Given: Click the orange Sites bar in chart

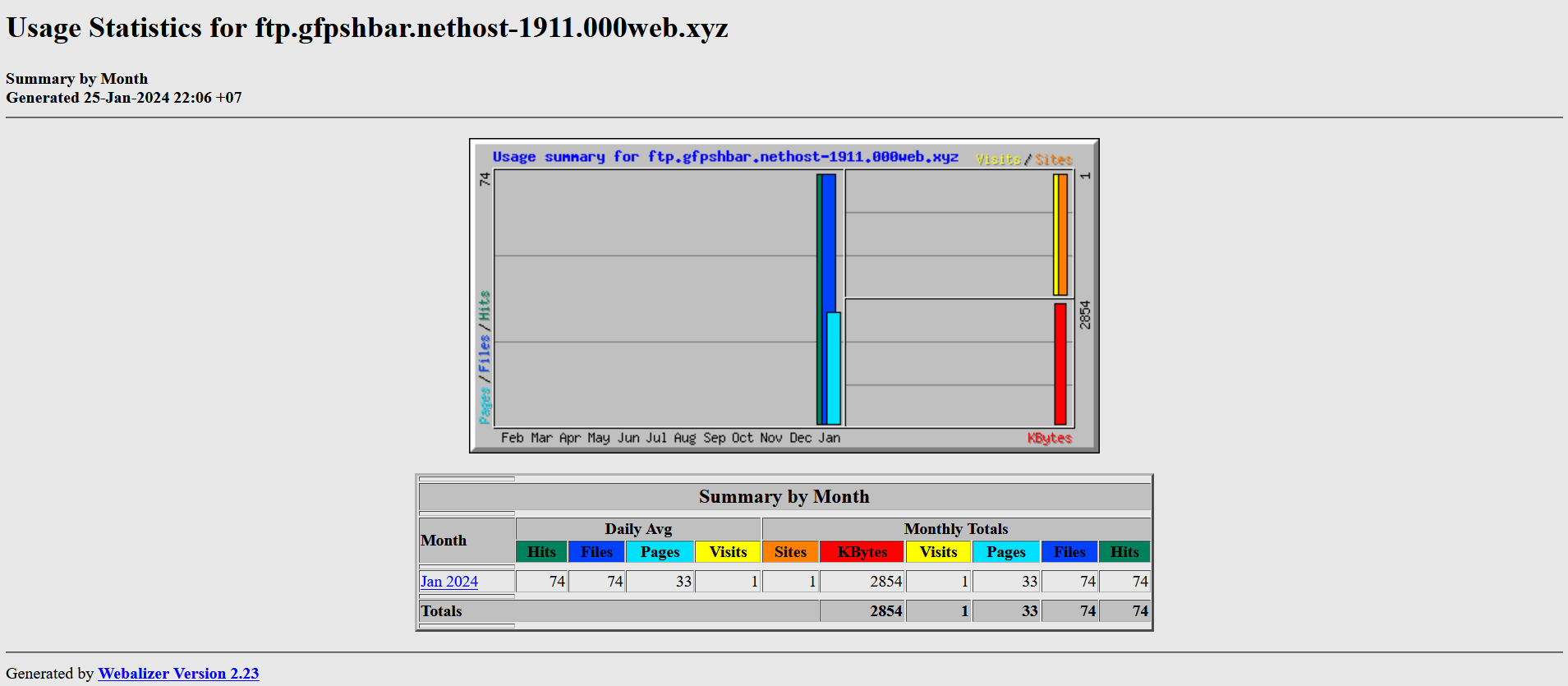Looking at the screenshot, I should pyautogui.click(x=1064, y=235).
